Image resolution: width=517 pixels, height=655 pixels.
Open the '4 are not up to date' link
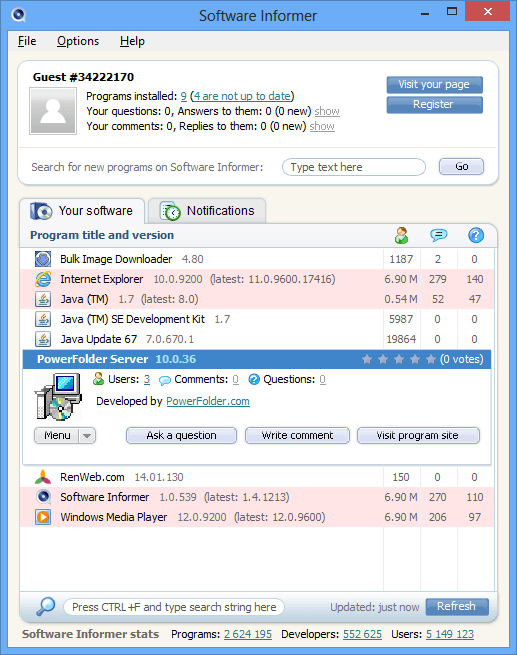242,96
